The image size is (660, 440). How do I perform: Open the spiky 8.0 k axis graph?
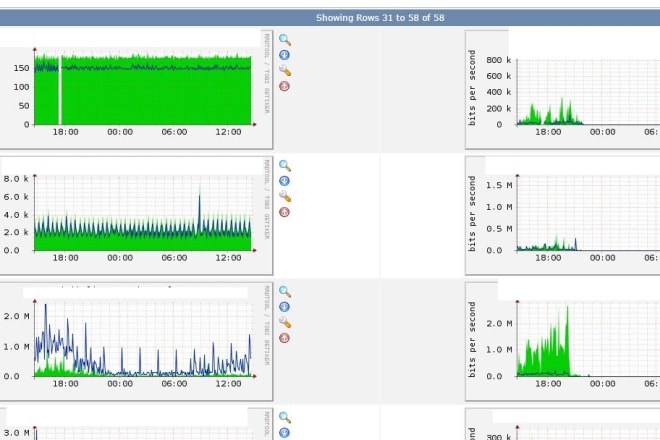point(136,216)
